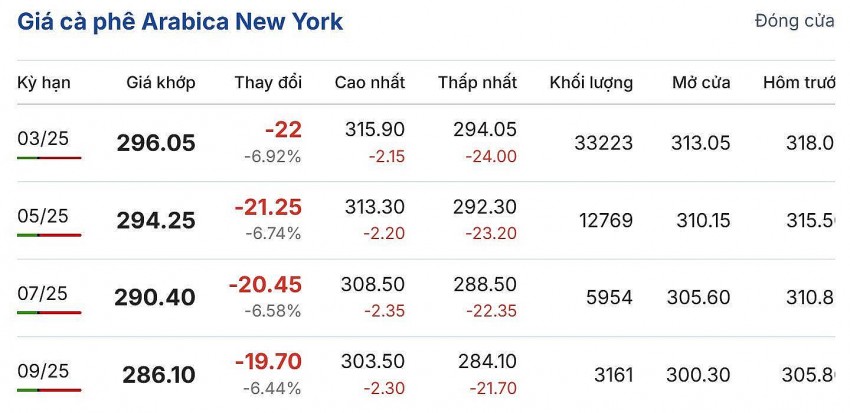Sort by the 'Kỳ hạn' column header
850x413 pixels.
[44, 83]
